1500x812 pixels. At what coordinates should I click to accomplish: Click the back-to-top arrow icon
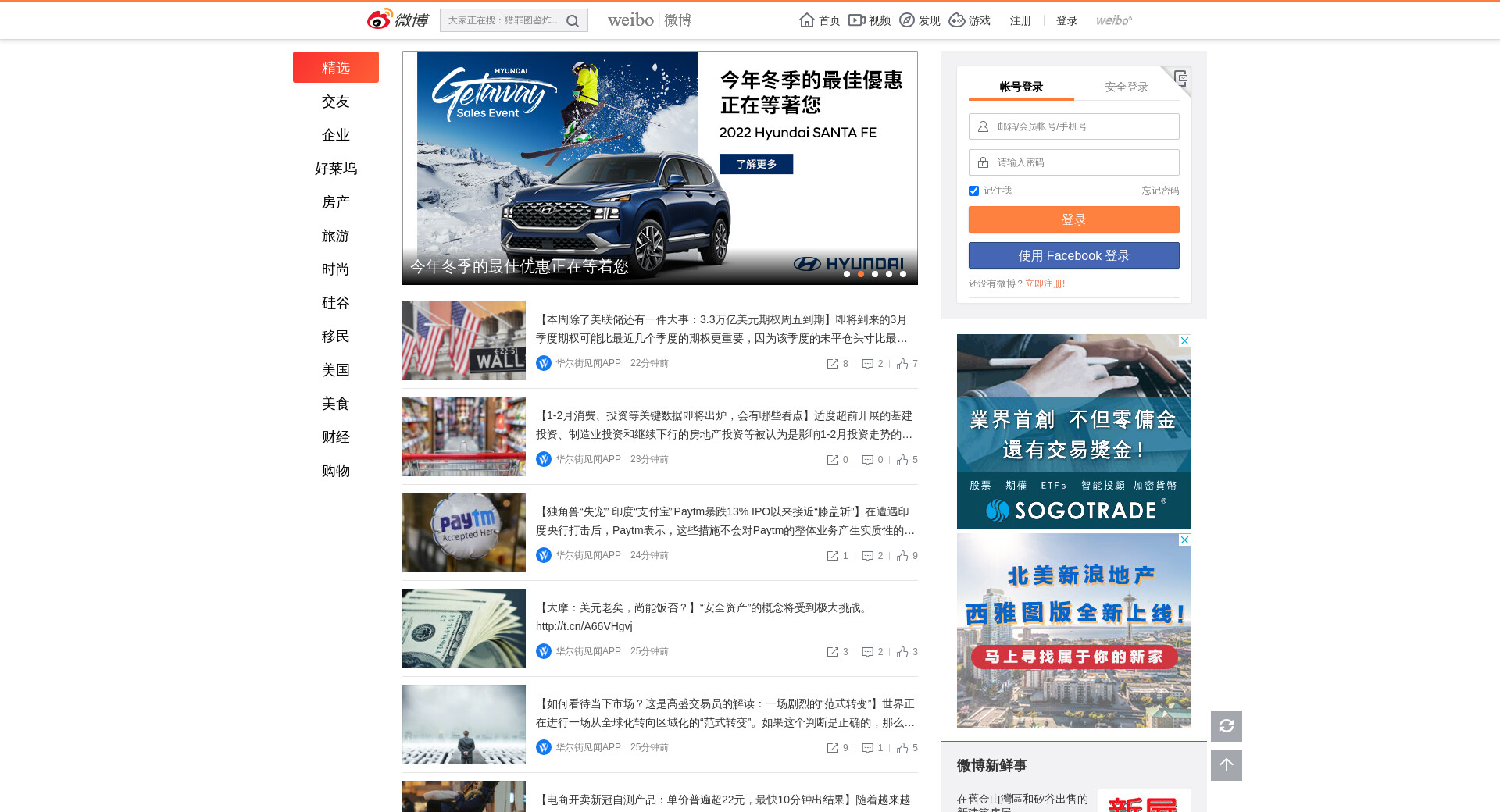pos(1226,765)
